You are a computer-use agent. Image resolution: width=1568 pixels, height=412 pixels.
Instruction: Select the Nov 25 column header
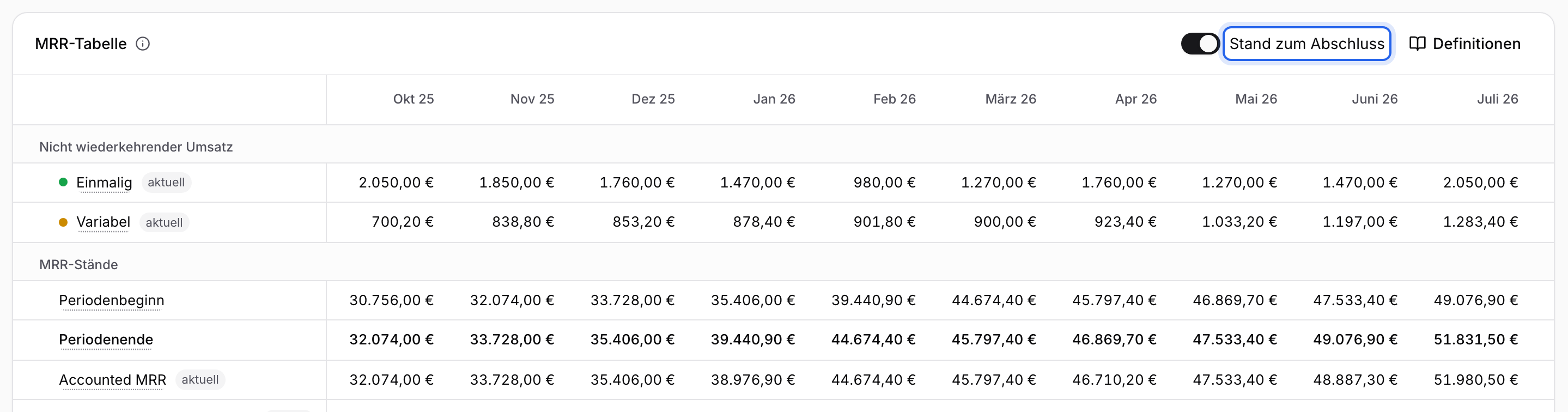tap(532, 99)
